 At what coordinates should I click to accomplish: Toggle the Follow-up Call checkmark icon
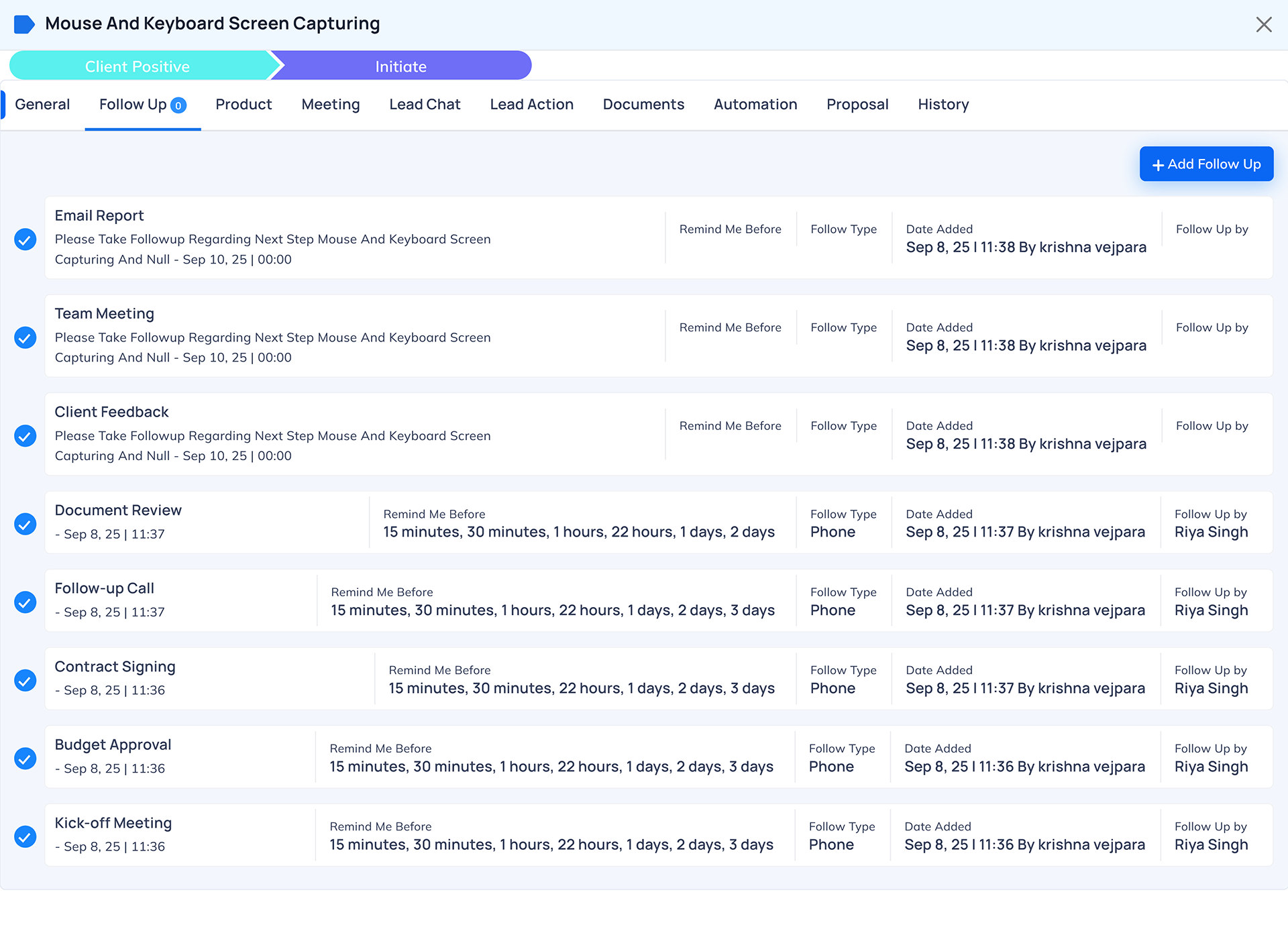point(25,602)
